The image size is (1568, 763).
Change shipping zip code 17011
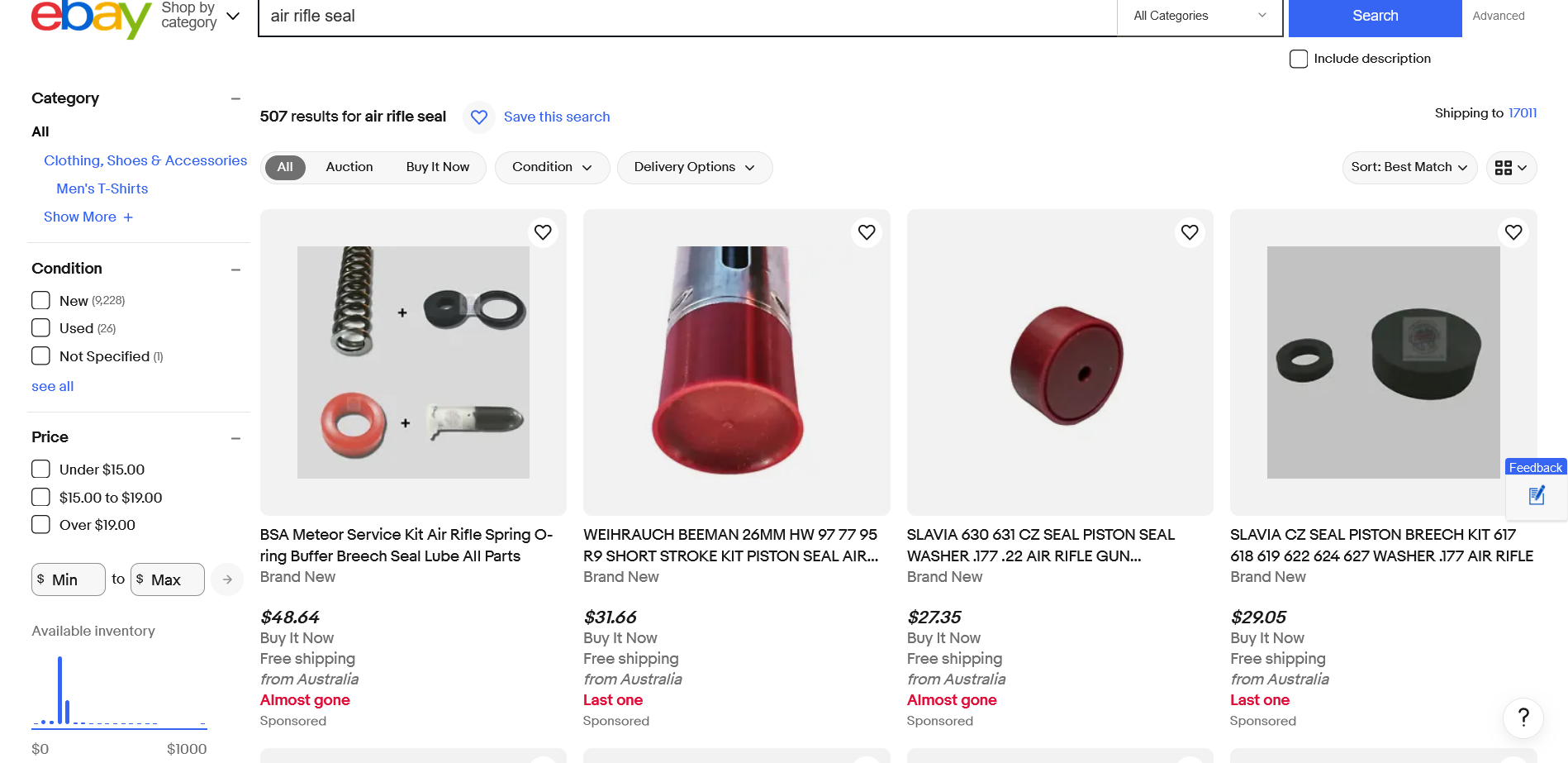(x=1523, y=113)
